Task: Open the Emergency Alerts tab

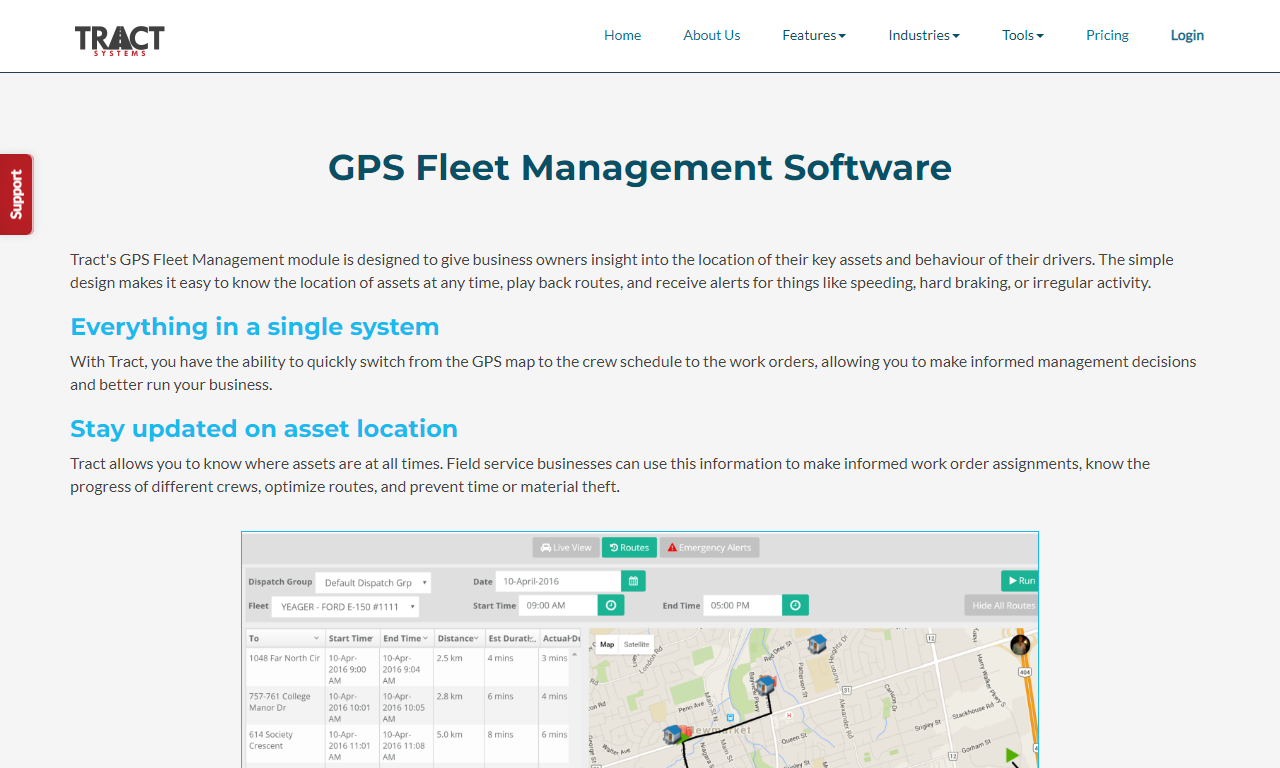Action: point(709,547)
